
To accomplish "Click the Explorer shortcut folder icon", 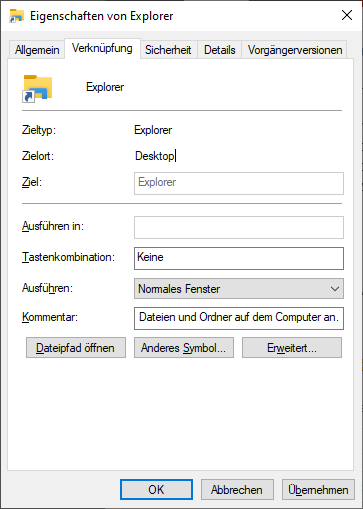I will 37,88.
